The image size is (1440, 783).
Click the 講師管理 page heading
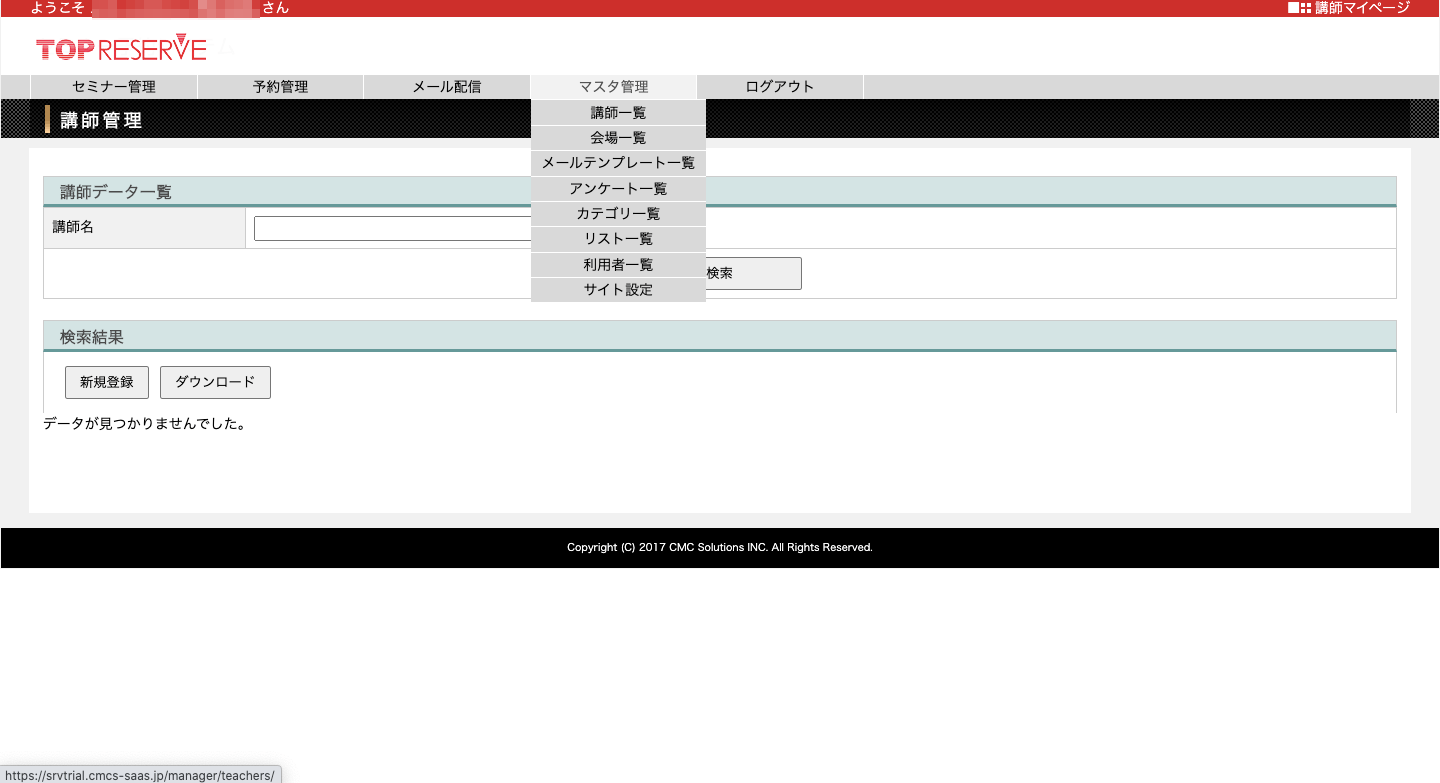pos(101,121)
